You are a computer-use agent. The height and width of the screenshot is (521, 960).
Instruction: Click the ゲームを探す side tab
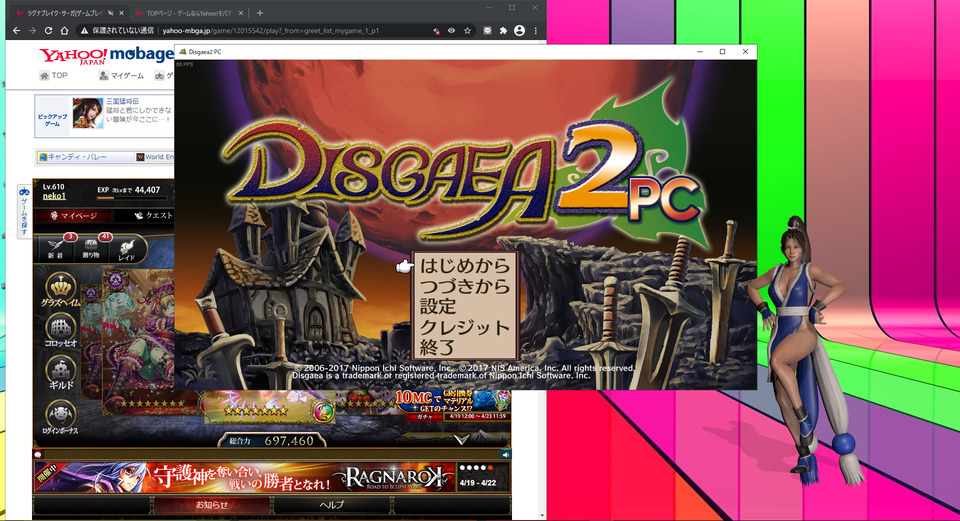tap(24, 212)
